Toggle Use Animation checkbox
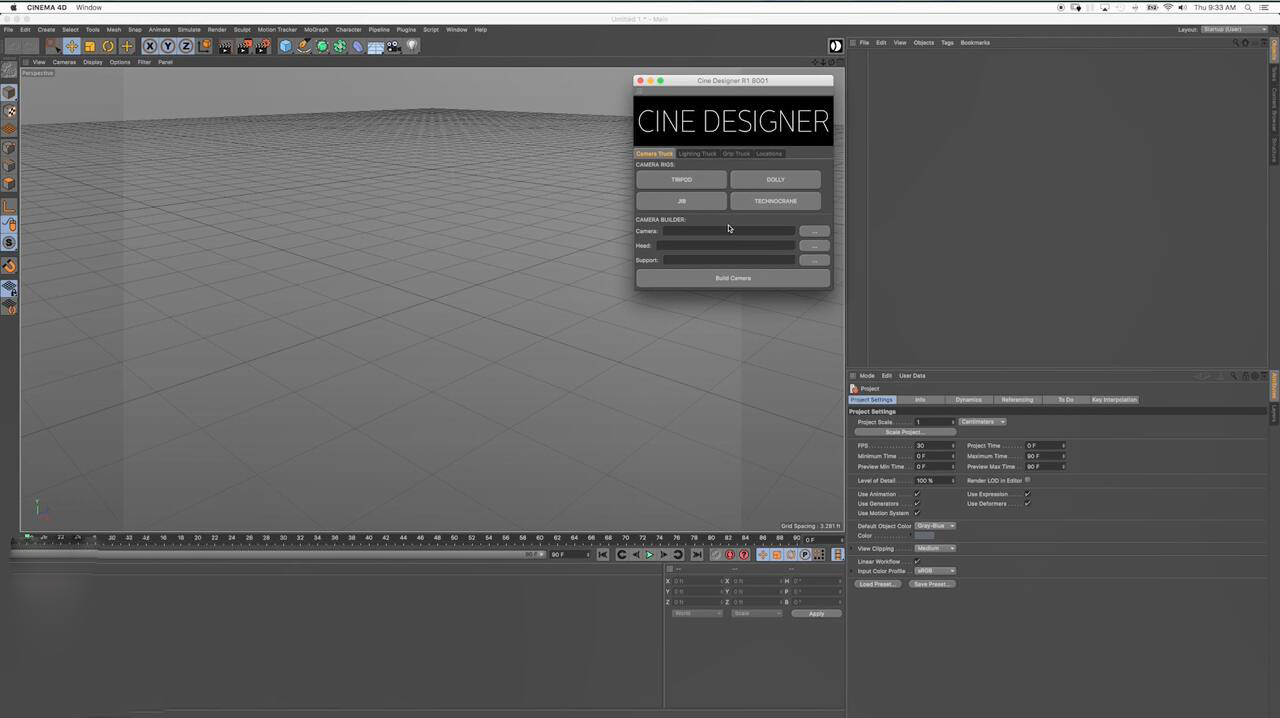Screen dimensions: 1280x718 point(917,494)
